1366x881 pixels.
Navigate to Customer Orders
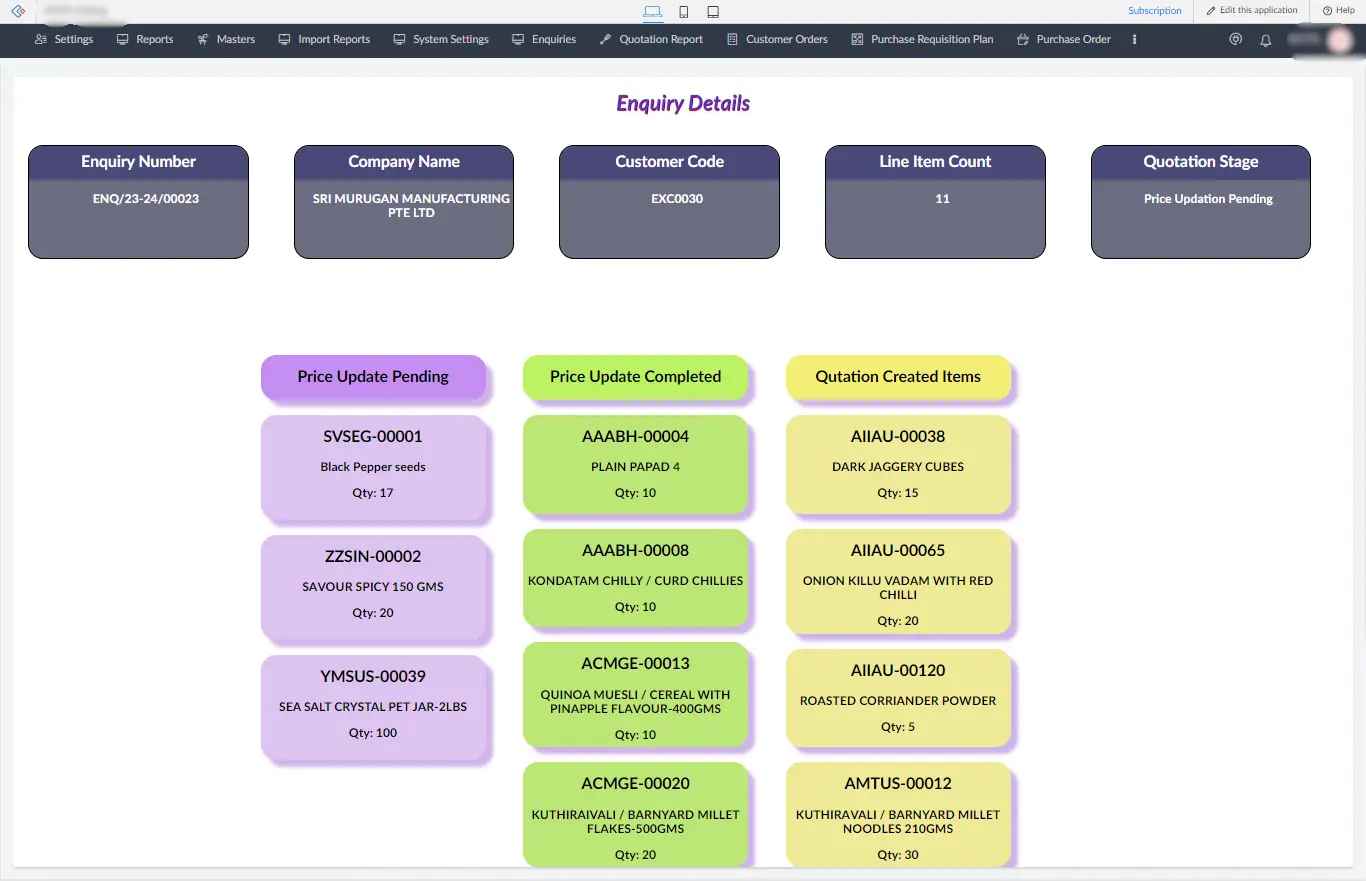coord(777,39)
